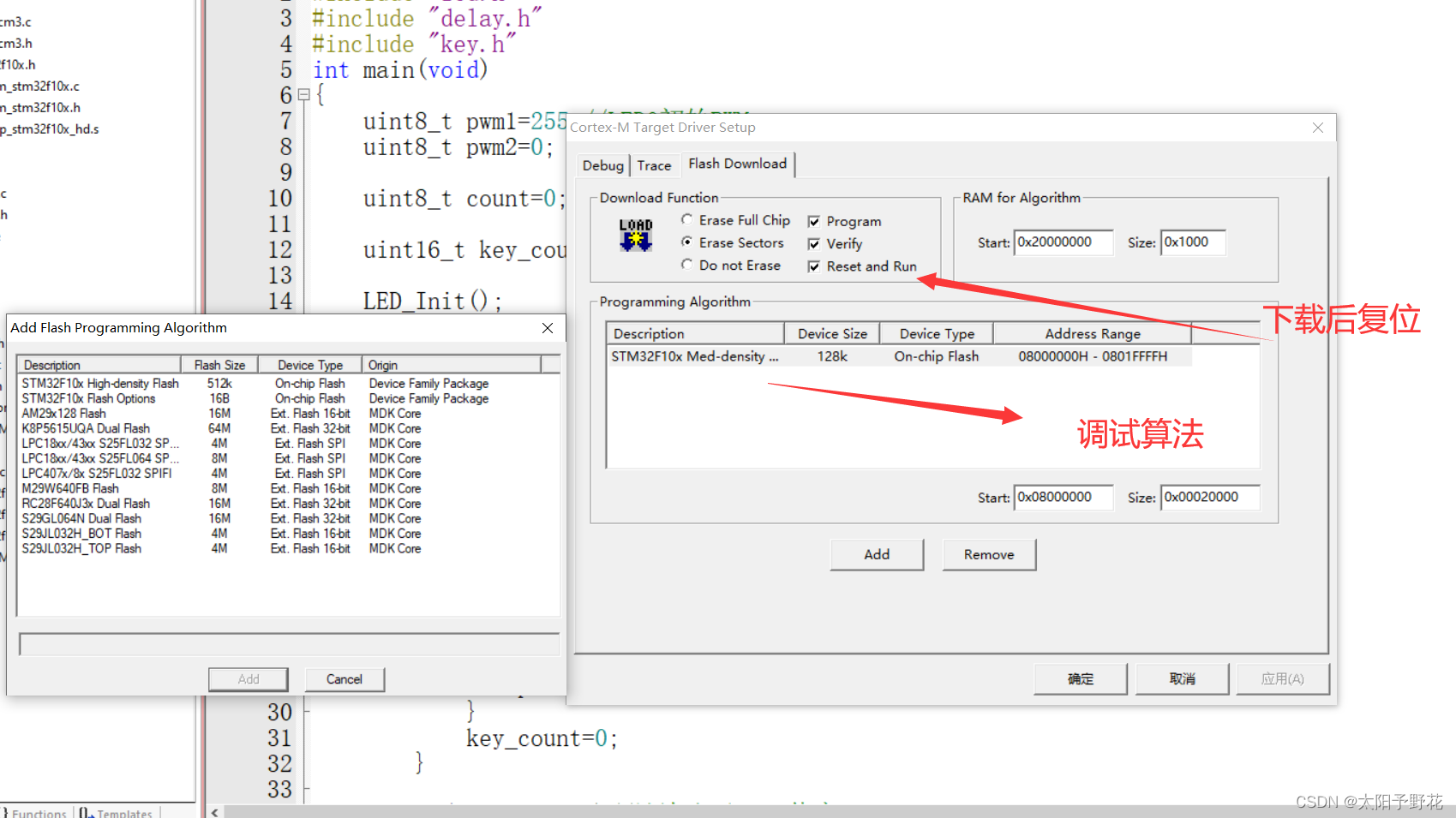Select LPC407x/8x S25FL032 SPIFI row
The height and width of the screenshot is (818, 1456).
point(279,474)
